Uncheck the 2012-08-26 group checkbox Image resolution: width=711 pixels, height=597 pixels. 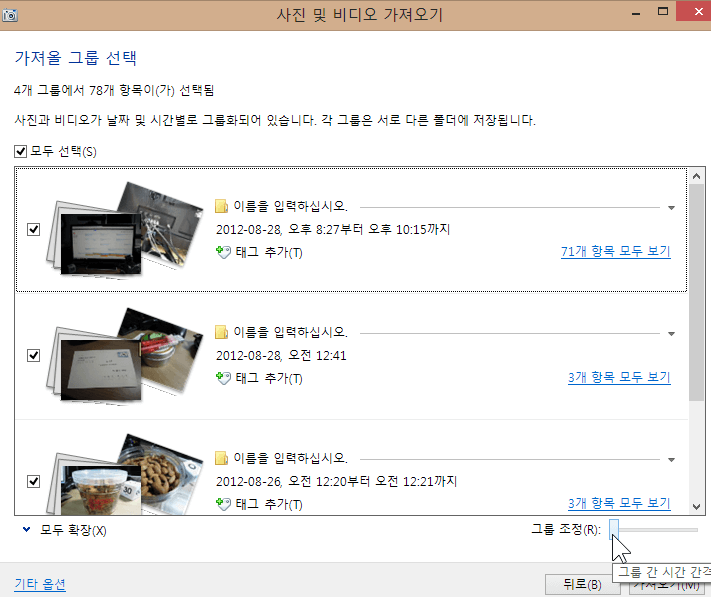34,481
